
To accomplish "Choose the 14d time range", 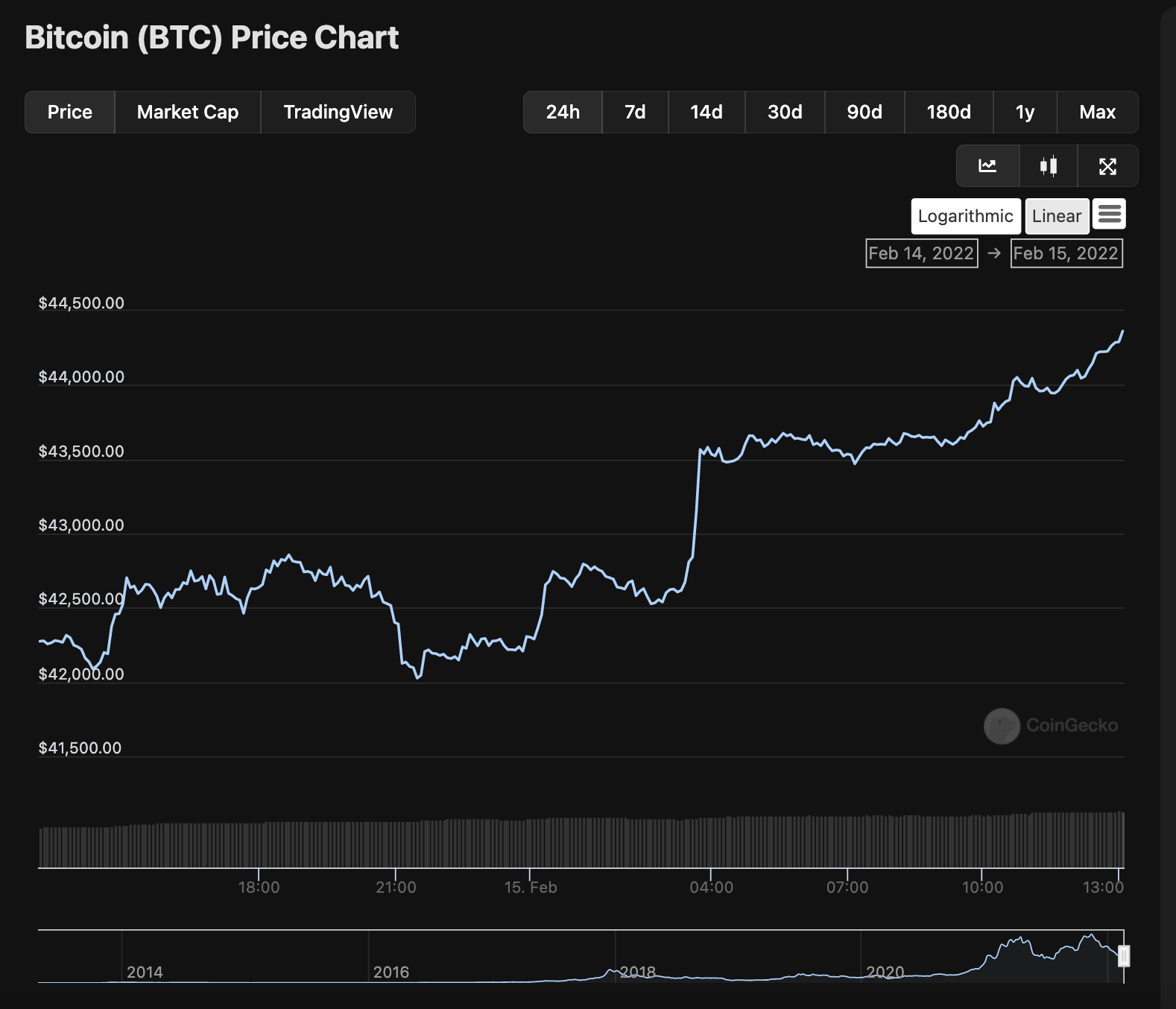I will click(706, 112).
